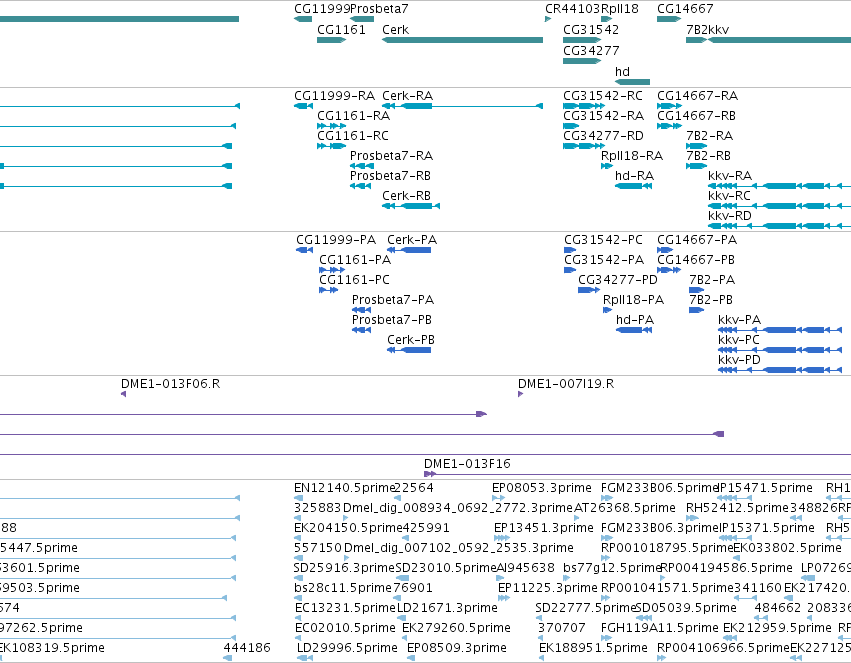Click the DME1-007I19.R marker arrow
Image resolution: width=851 pixels, height=663 pixels.
click(x=520, y=394)
